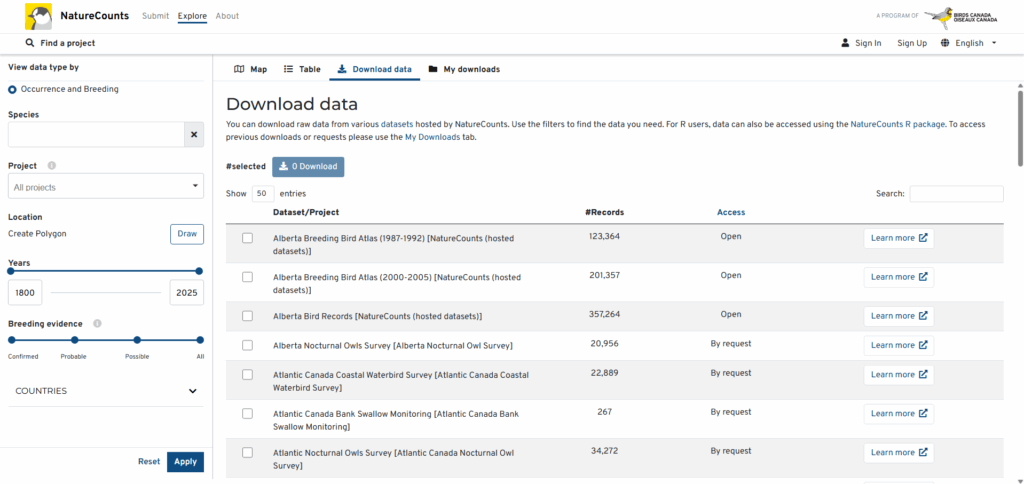Click the Find a project magnifier icon
The width and height of the screenshot is (1024, 484).
(x=29, y=43)
